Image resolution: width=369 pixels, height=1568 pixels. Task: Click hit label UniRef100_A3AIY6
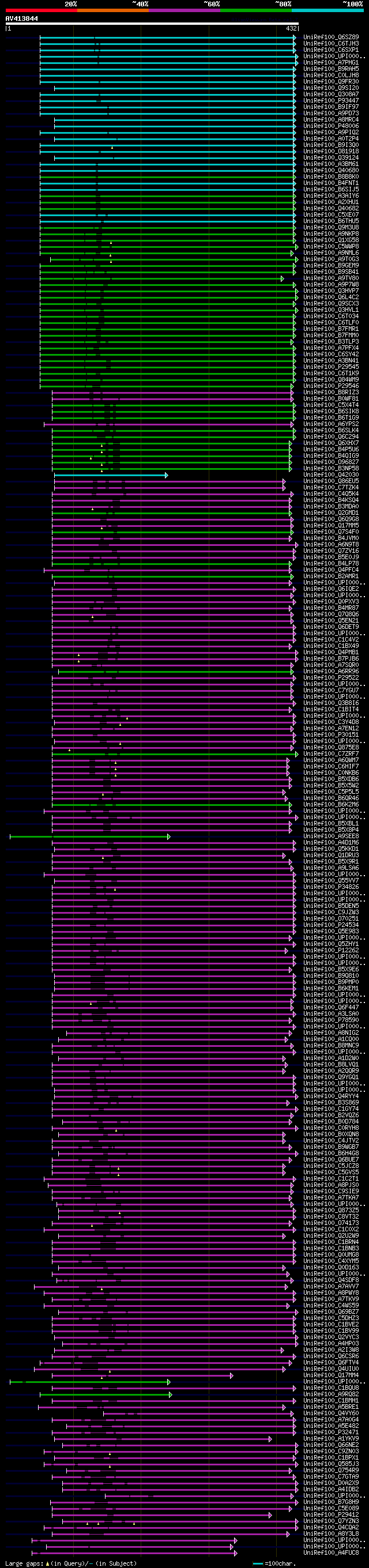click(332, 195)
